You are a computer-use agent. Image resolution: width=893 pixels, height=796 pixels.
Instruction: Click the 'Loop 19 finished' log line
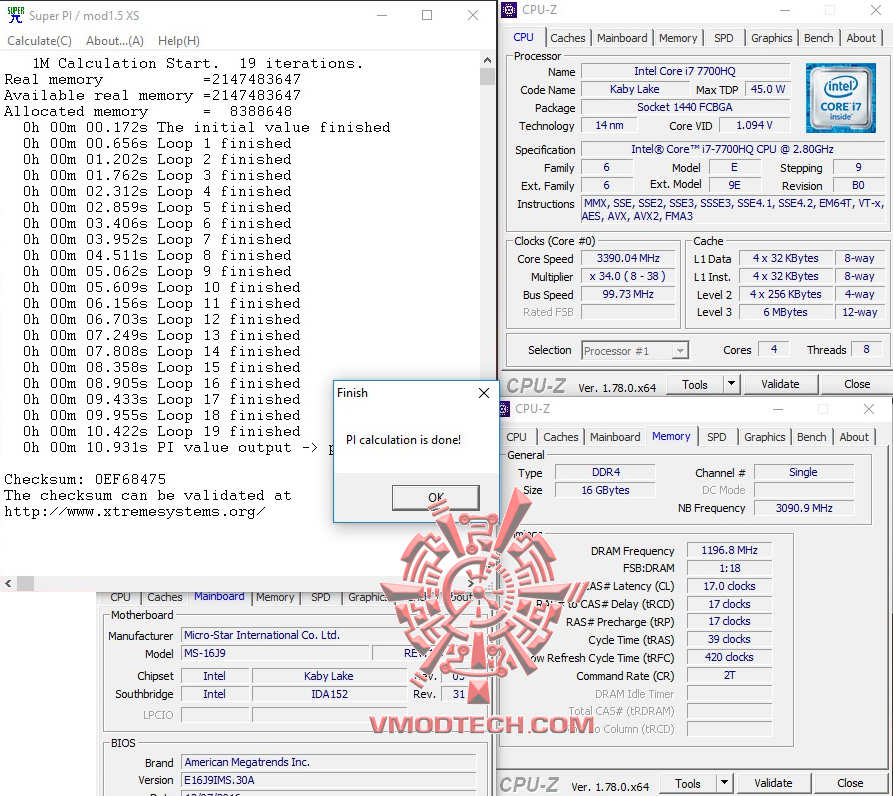pyautogui.click(x=161, y=432)
